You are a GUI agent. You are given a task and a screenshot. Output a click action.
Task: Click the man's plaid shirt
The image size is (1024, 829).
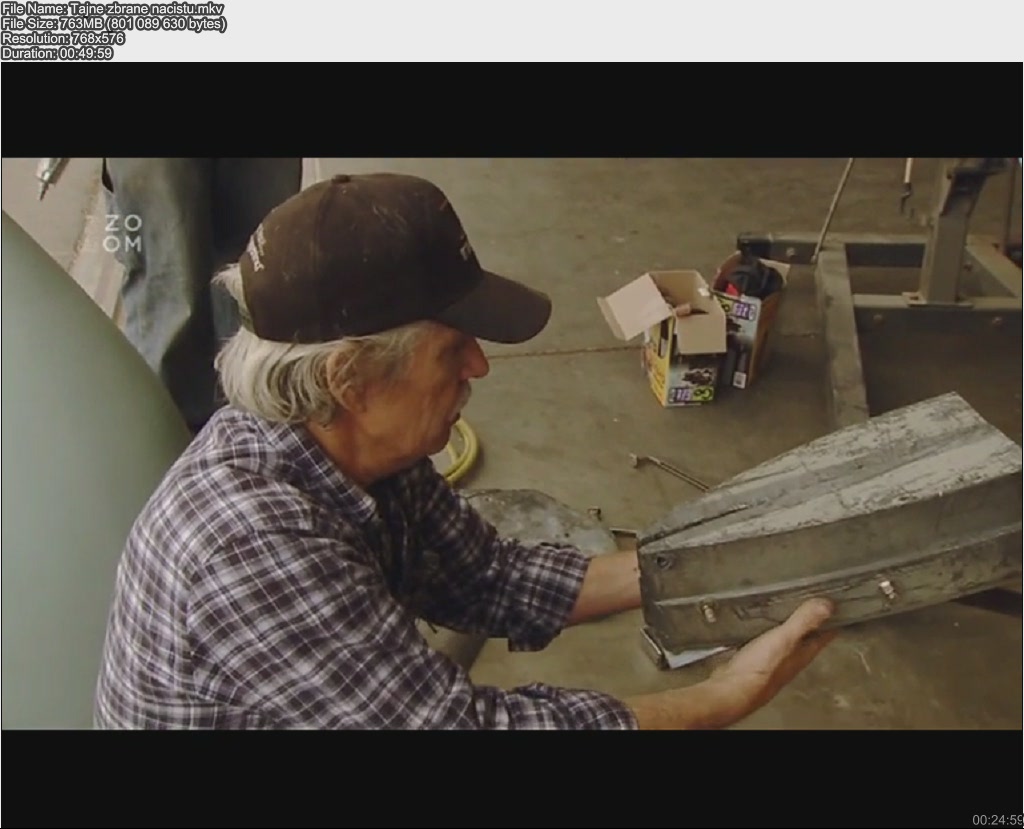330,590
